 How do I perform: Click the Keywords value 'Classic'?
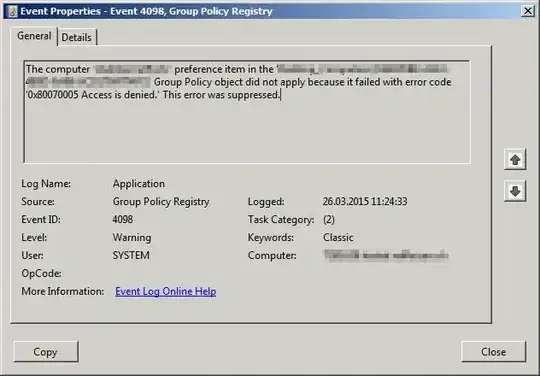coord(338,238)
